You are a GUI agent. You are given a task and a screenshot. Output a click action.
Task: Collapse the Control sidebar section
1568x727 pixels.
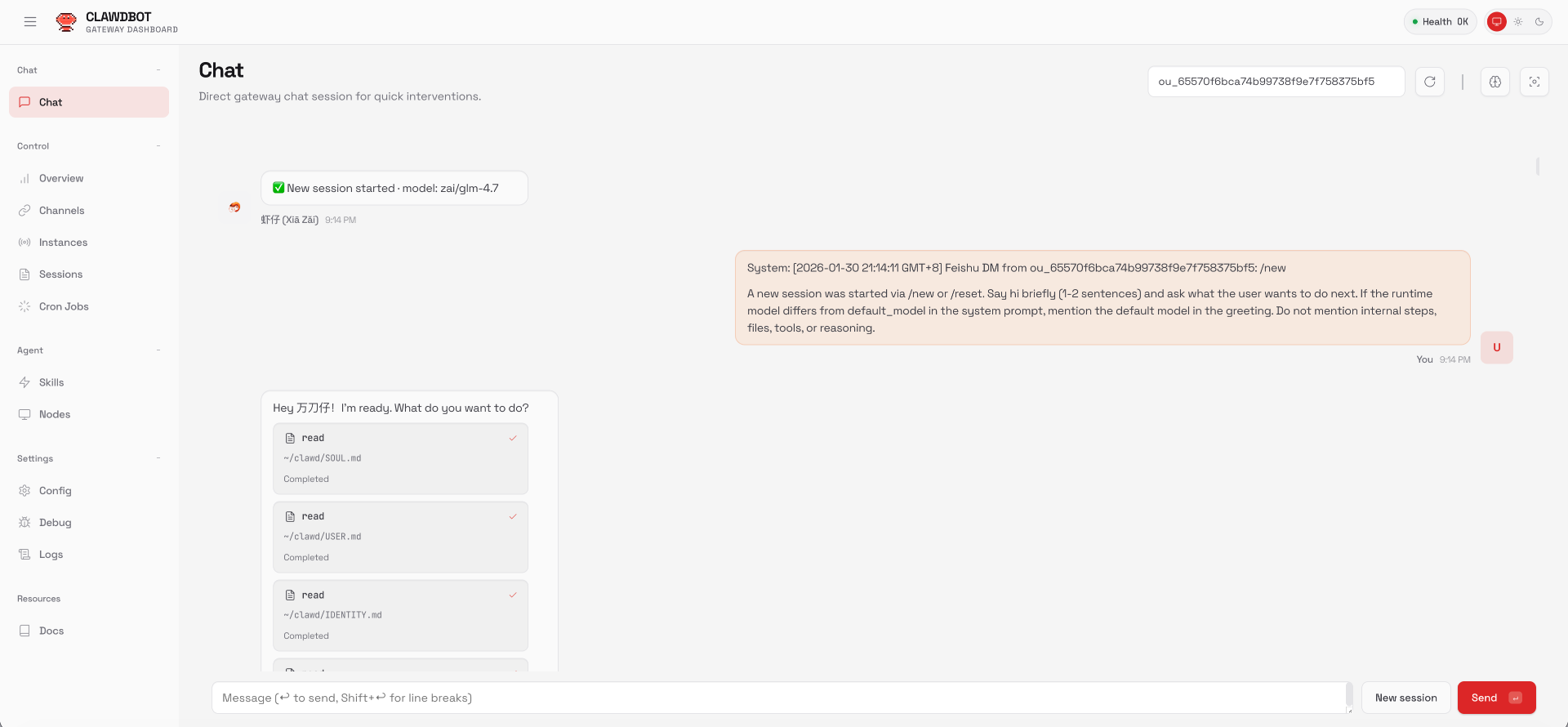pos(158,146)
